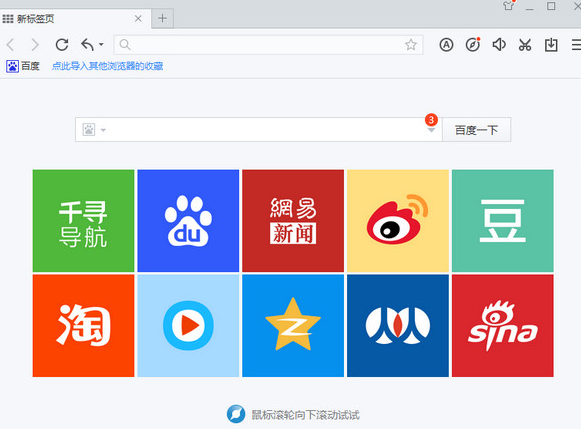581x429 pixels.
Task: Bookmark page with the star icon
Action: click(411, 45)
